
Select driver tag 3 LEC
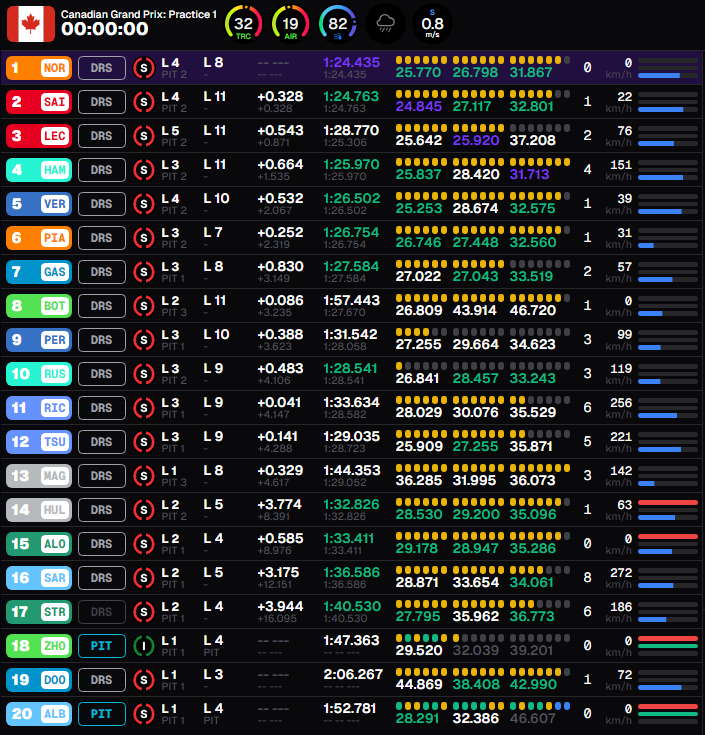point(39,136)
